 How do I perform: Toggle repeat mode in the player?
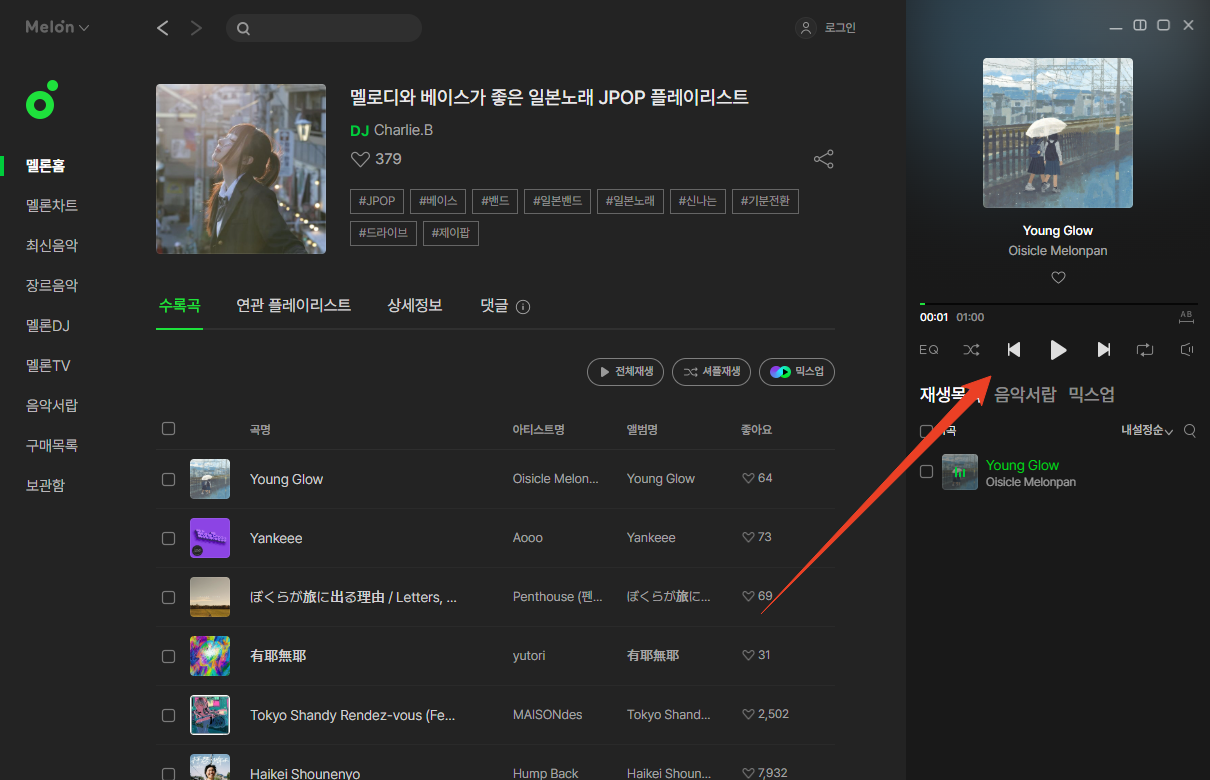1144,350
